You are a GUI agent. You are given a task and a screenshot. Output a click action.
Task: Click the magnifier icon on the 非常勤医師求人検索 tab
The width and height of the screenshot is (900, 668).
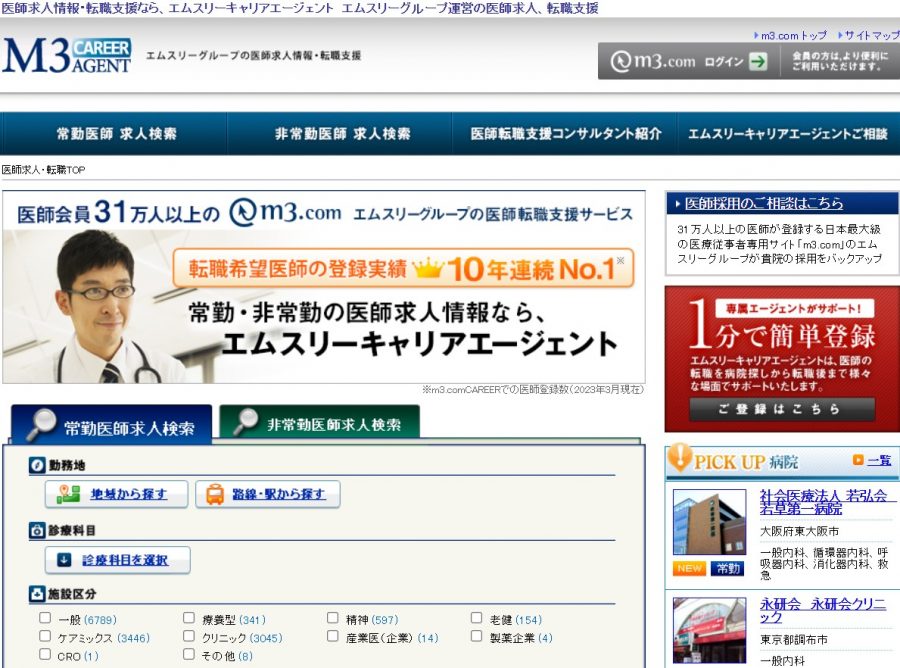pos(246,421)
